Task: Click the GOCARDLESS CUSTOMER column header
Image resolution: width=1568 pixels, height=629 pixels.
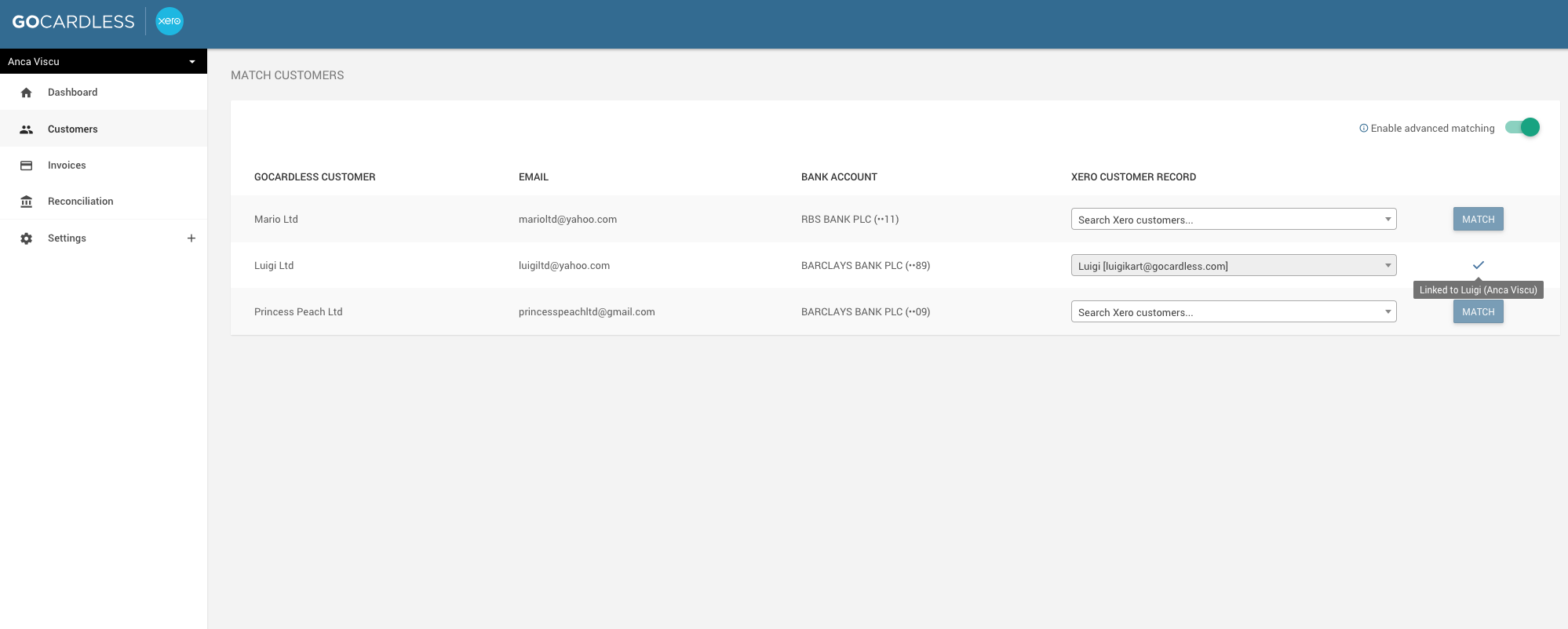Action: [x=315, y=177]
